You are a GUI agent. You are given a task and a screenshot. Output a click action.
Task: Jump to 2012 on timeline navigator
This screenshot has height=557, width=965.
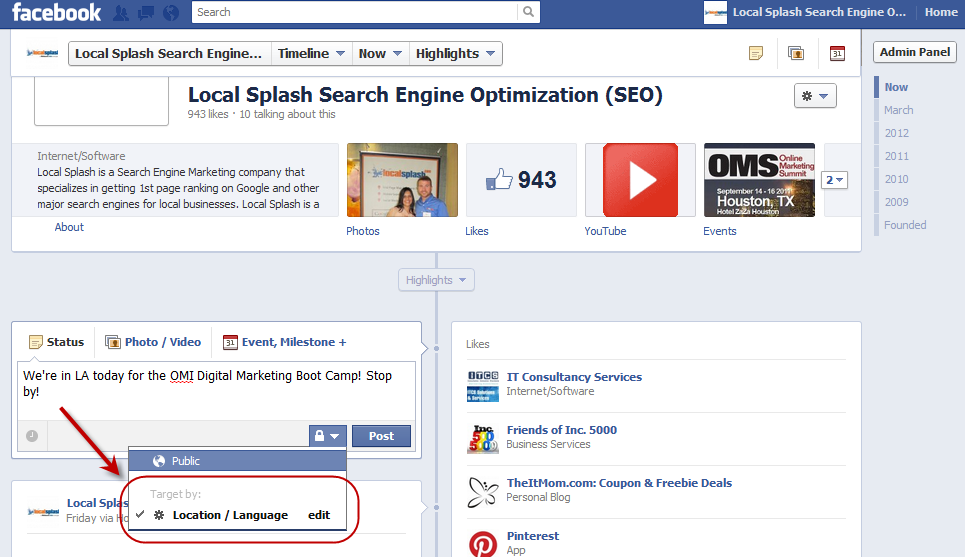click(x=897, y=133)
